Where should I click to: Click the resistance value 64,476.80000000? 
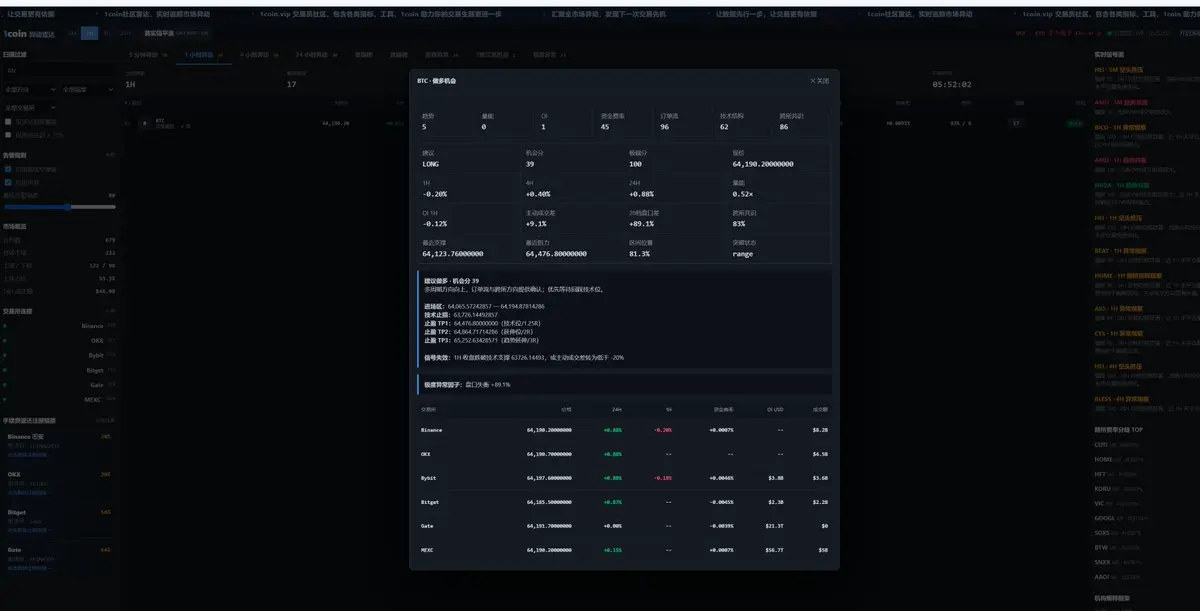556,254
